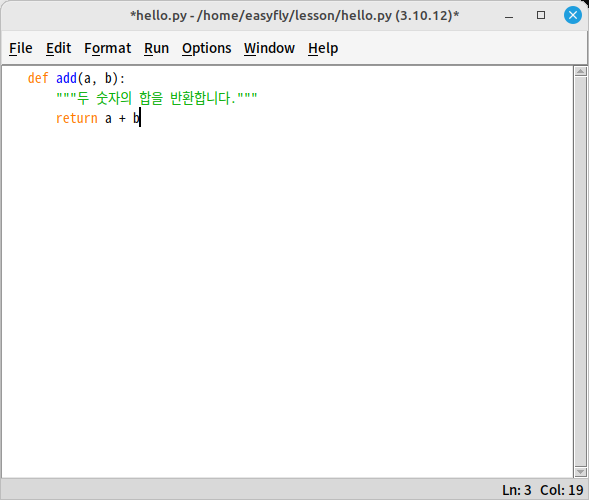The image size is (589, 500).
Task: Click the scrollbar down arrow
Action: pos(580,472)
